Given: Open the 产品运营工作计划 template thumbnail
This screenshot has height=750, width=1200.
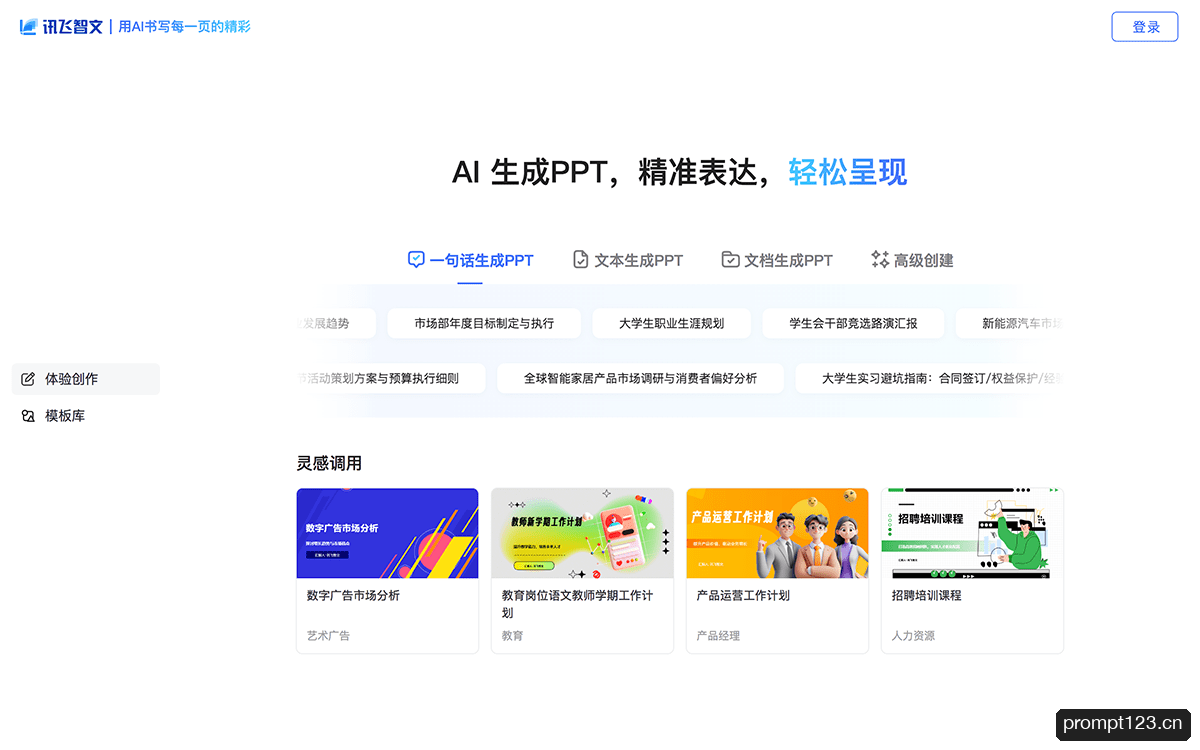Looking at the screenshot, I should pos(777,533).
